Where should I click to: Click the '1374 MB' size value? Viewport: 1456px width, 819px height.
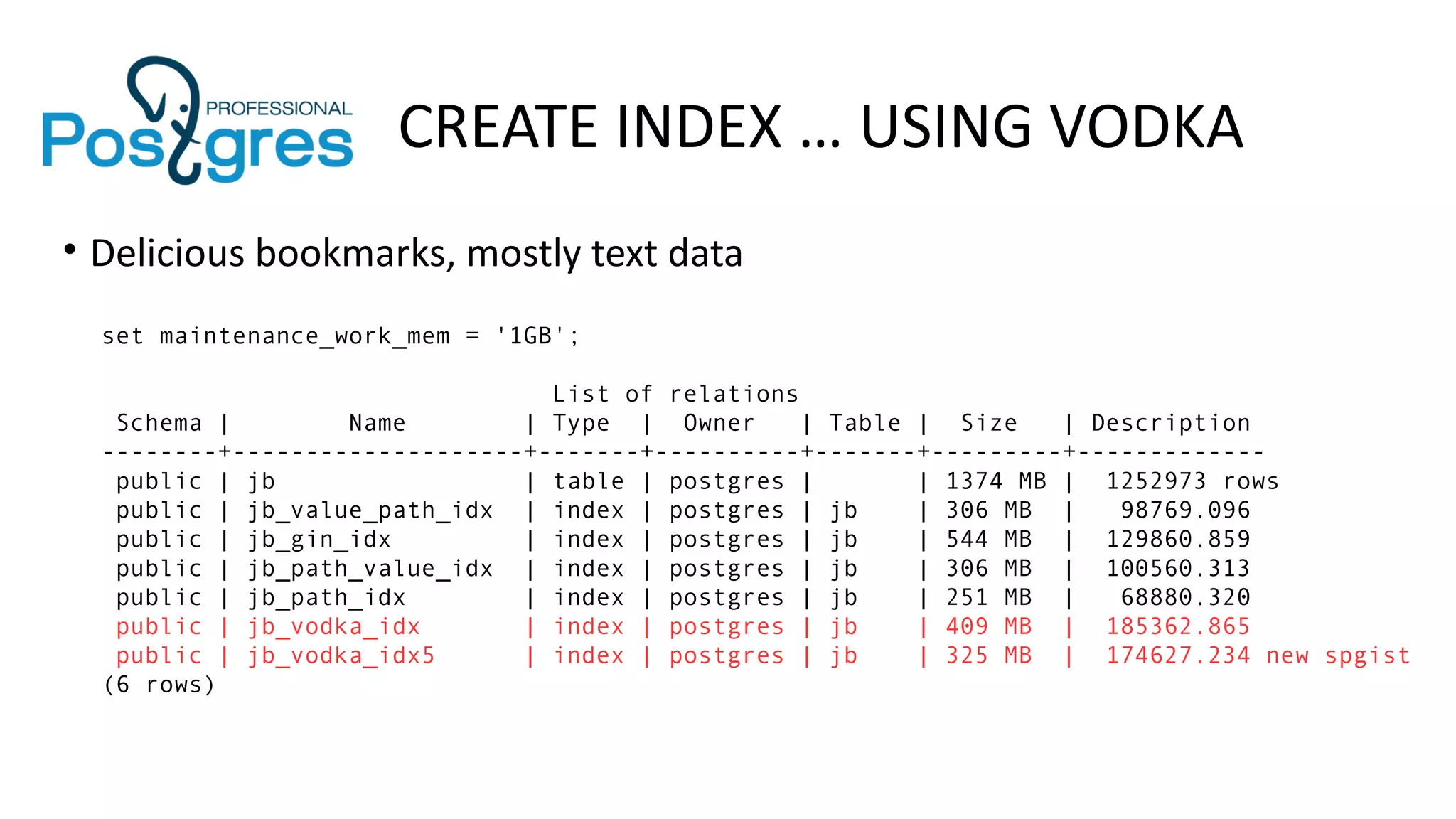click(996, 481)
